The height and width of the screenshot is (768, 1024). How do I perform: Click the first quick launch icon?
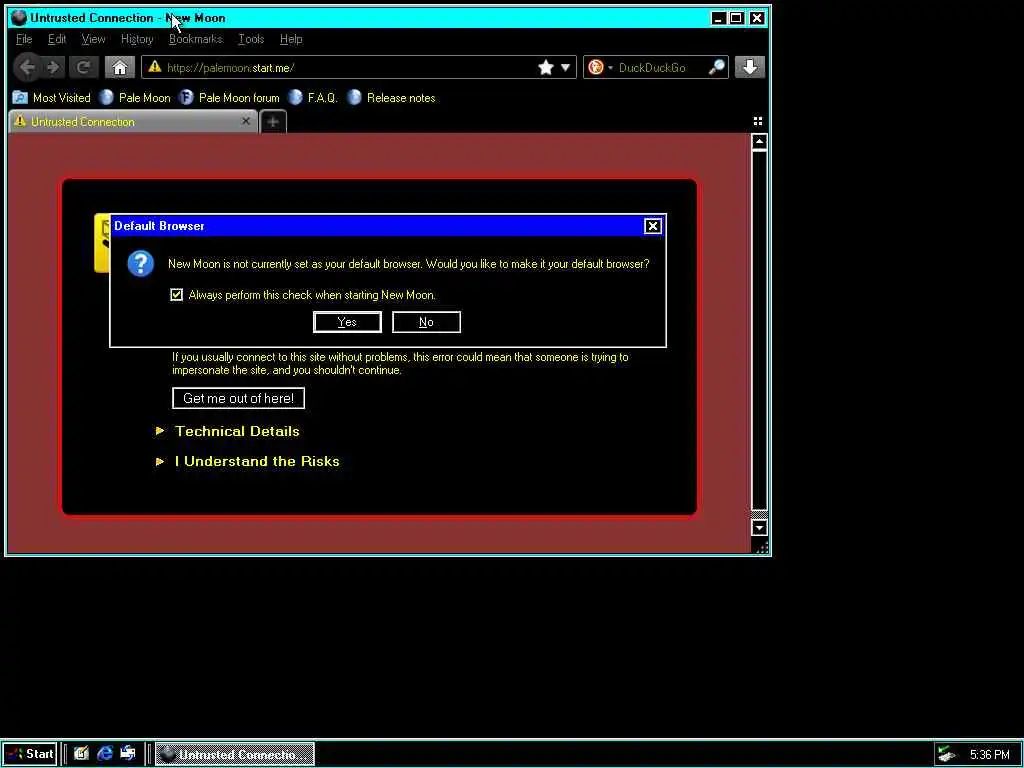pos(81,754)
